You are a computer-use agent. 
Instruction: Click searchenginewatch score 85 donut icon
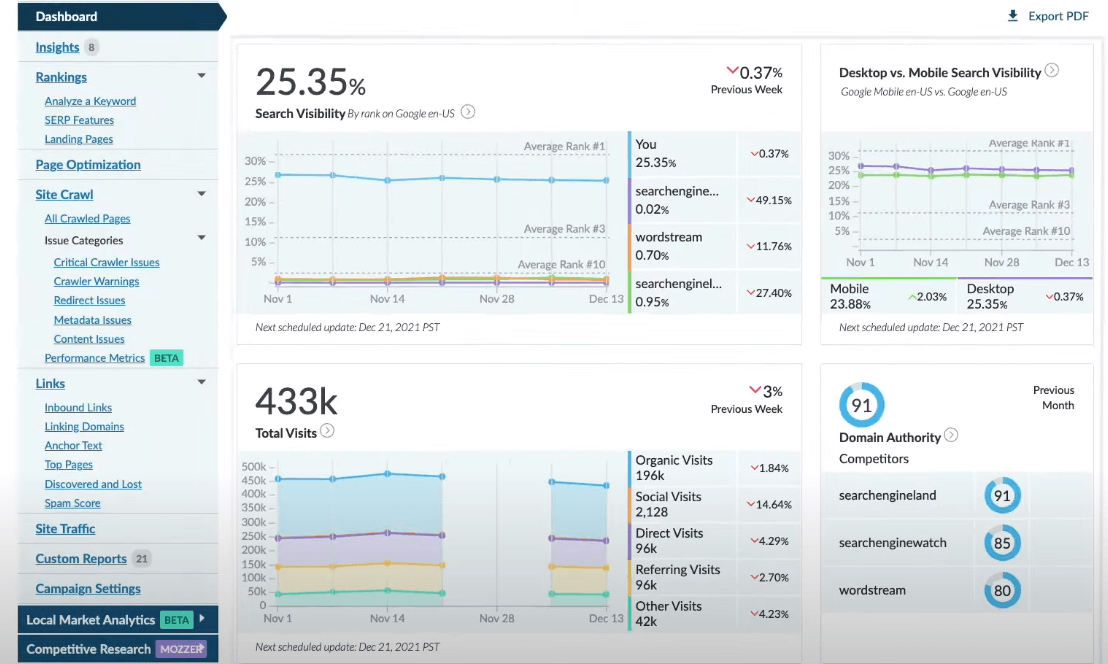click(1002, 543)
